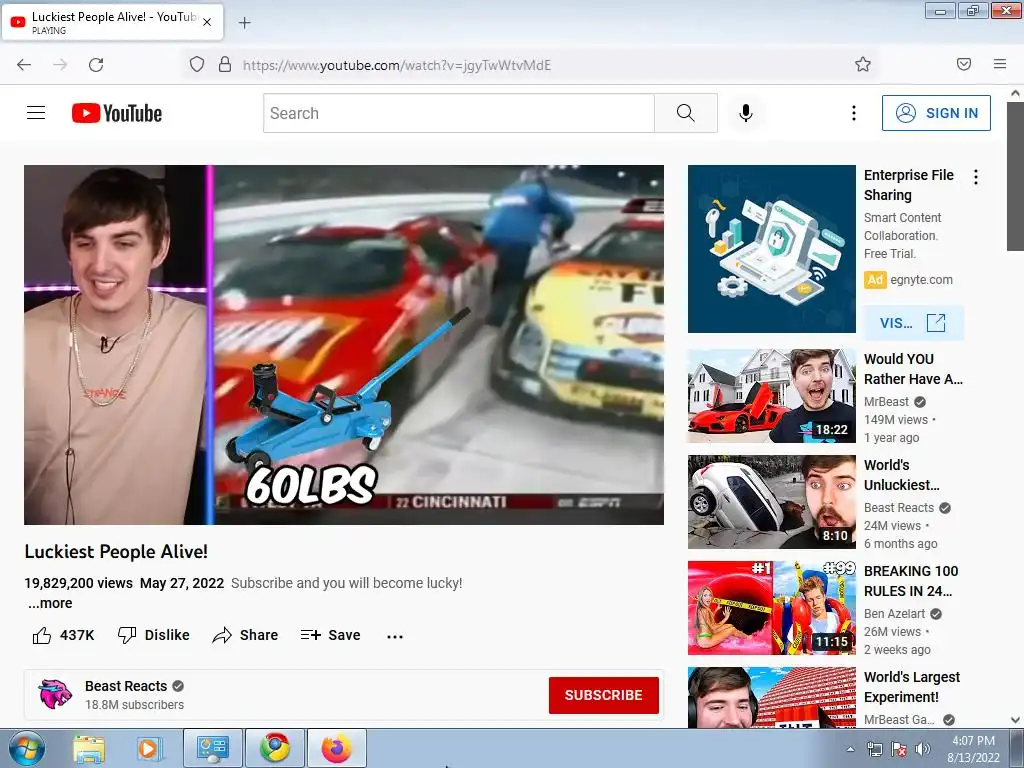Open the tracking protection shield icon
The width and height of the screenshot is (1024, 768).
pyautogui.click(x=197, y=64)
